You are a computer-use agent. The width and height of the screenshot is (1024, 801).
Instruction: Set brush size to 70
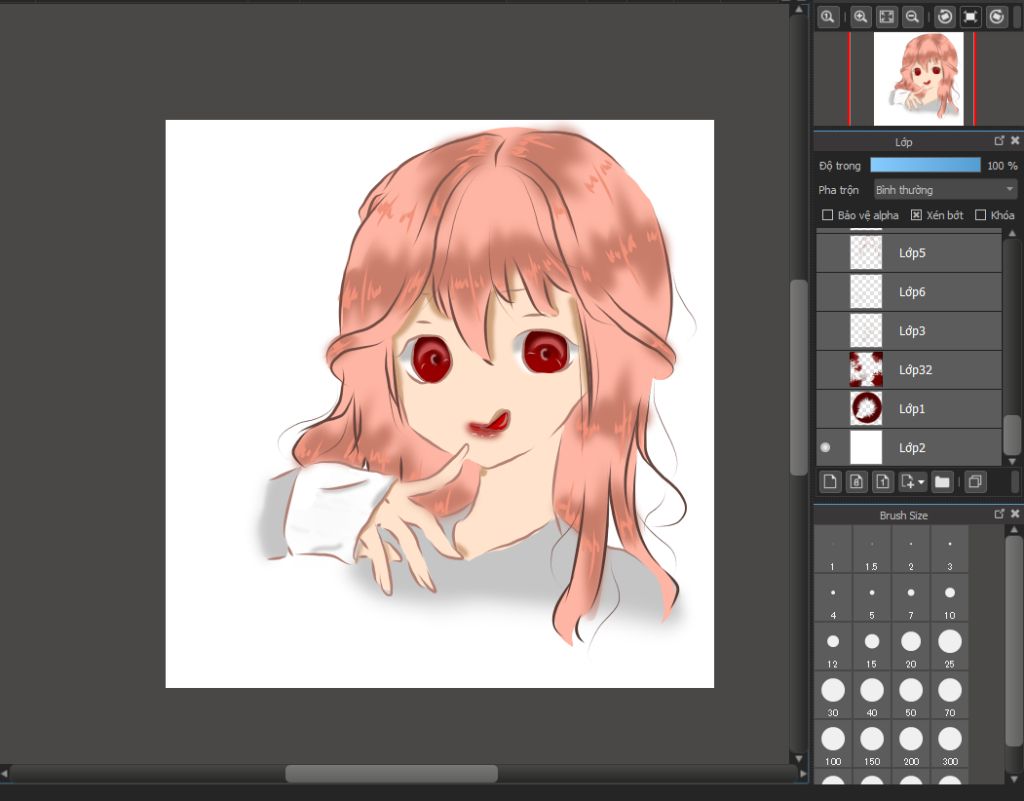click(950, 697)
